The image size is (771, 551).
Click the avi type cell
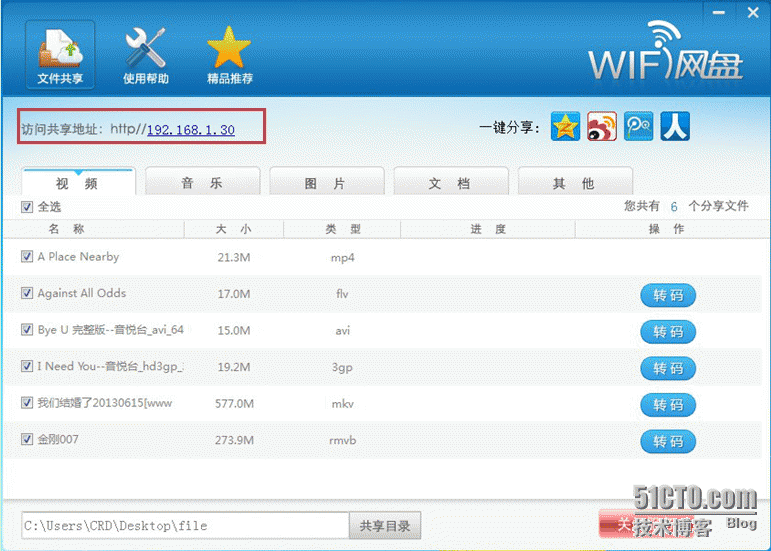pyautogui.click(x=342, y=330)
